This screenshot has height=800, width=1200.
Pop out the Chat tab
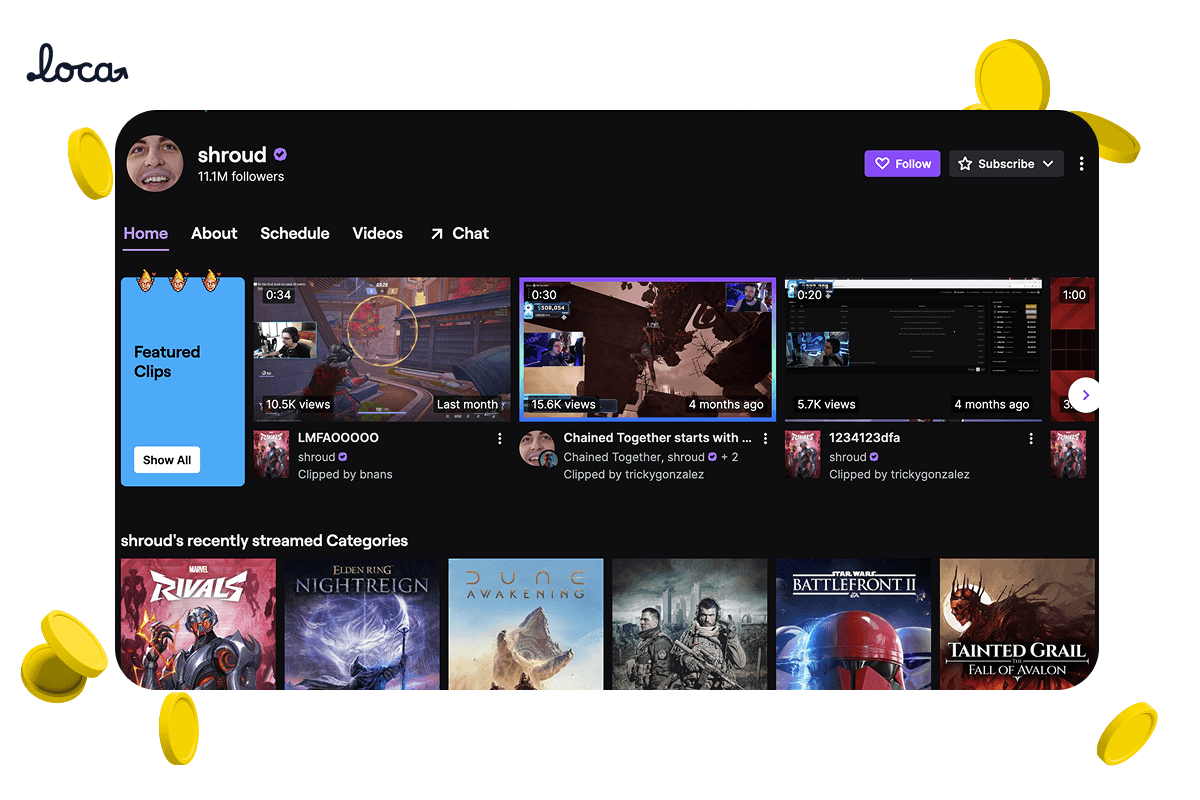(459, 233)
